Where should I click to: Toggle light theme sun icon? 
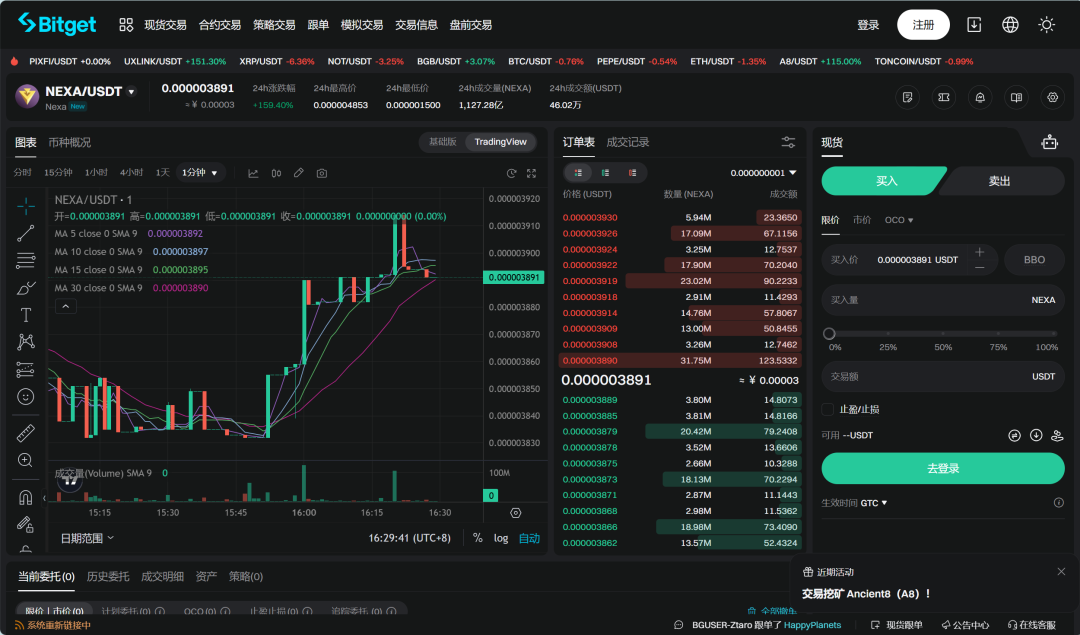[1047, 25]
